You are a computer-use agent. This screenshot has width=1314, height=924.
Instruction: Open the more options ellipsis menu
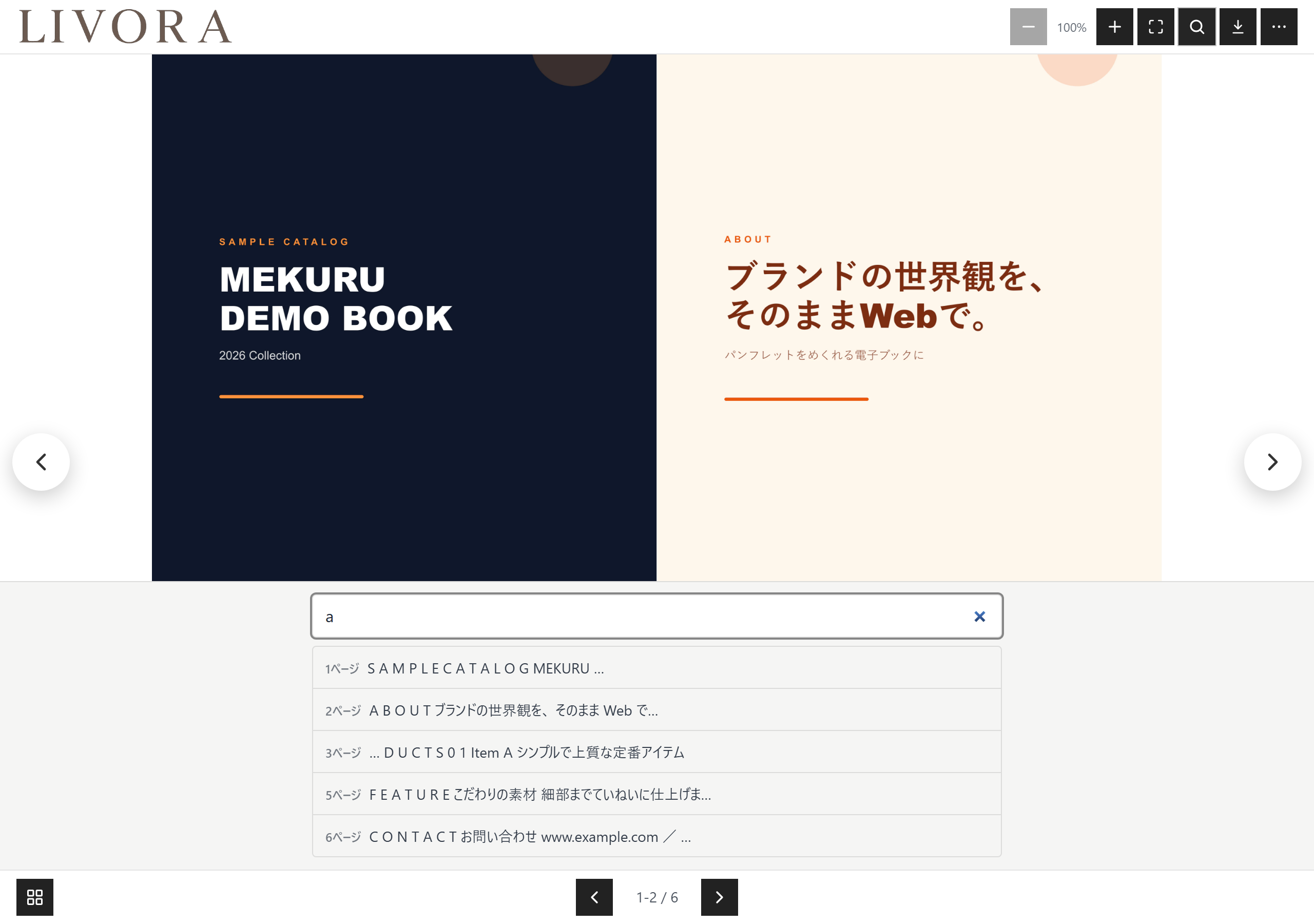pos(1279,27)
